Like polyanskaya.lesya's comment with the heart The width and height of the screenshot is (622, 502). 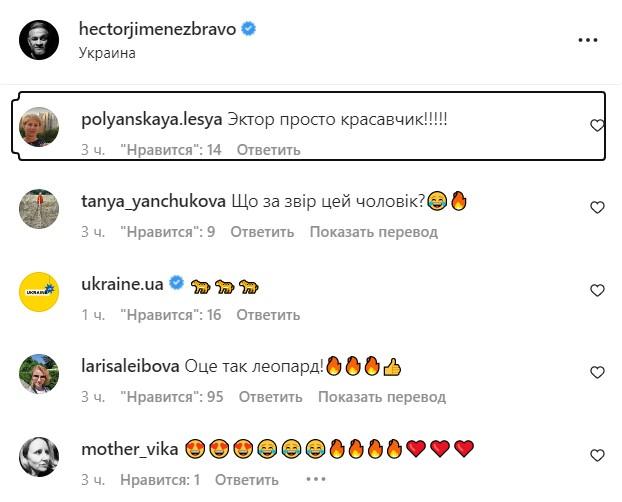(597, 126)
